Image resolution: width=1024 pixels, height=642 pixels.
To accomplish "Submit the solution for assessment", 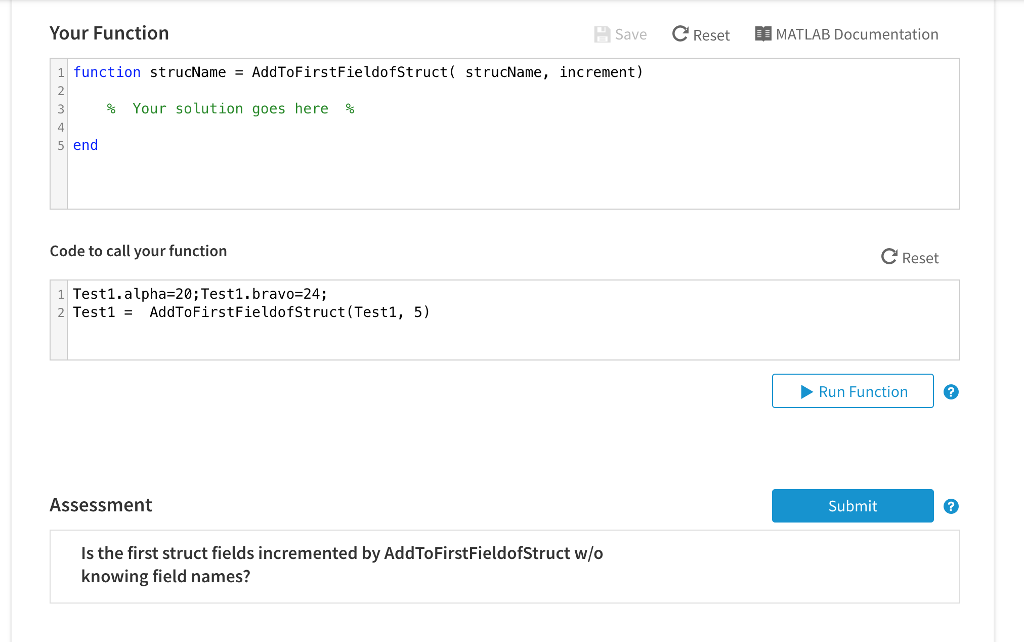I will point(852,506).
